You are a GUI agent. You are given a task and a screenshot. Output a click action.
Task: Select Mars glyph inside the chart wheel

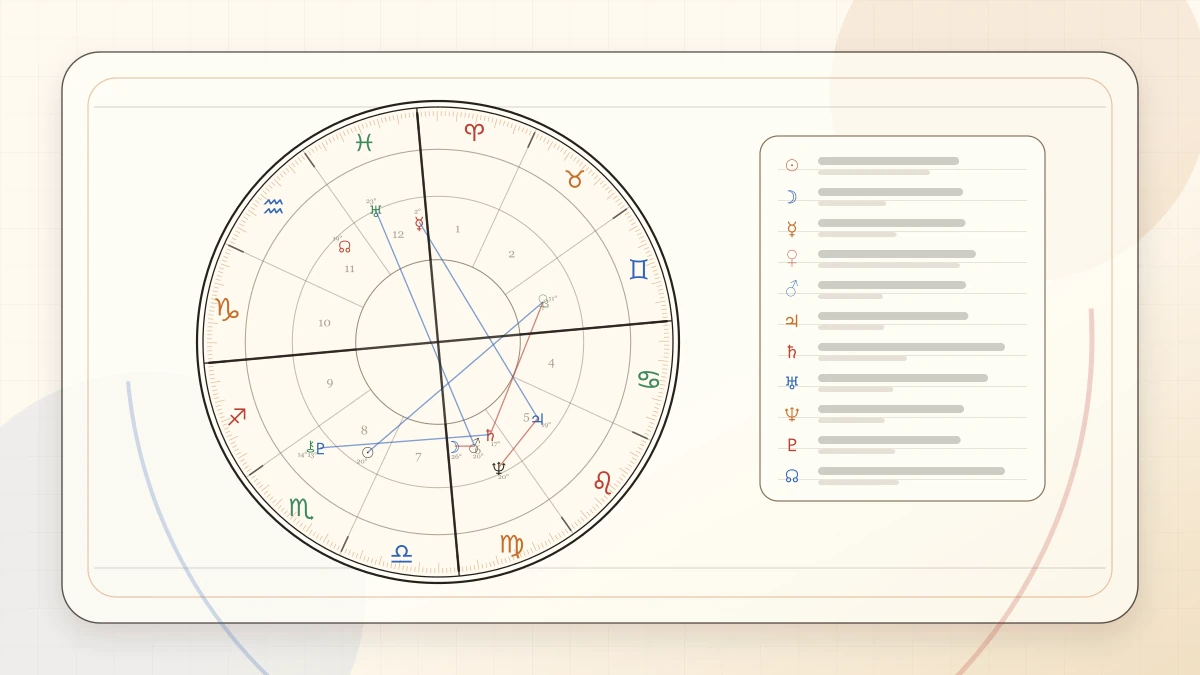point(475,446)
